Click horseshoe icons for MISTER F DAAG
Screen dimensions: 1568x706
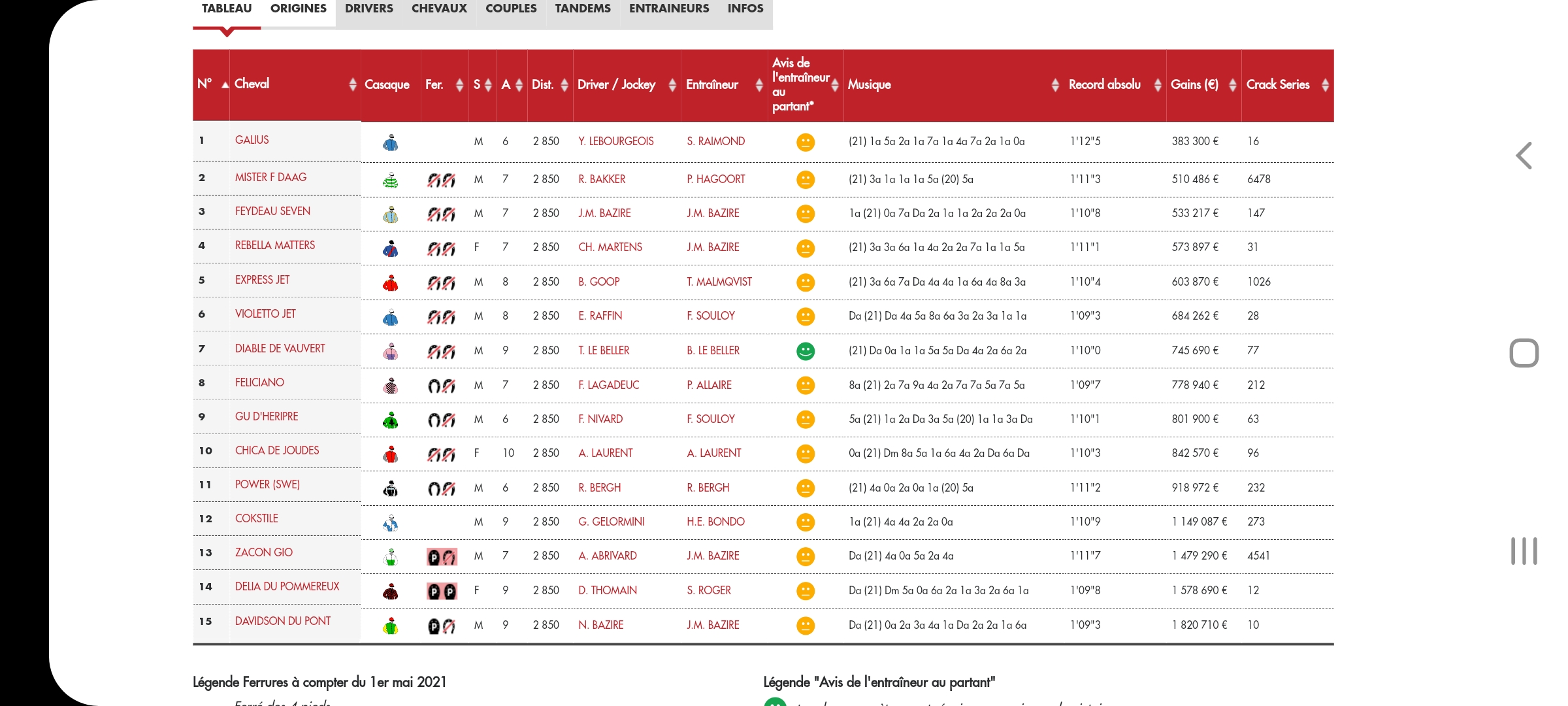click(x=442, y=180)
